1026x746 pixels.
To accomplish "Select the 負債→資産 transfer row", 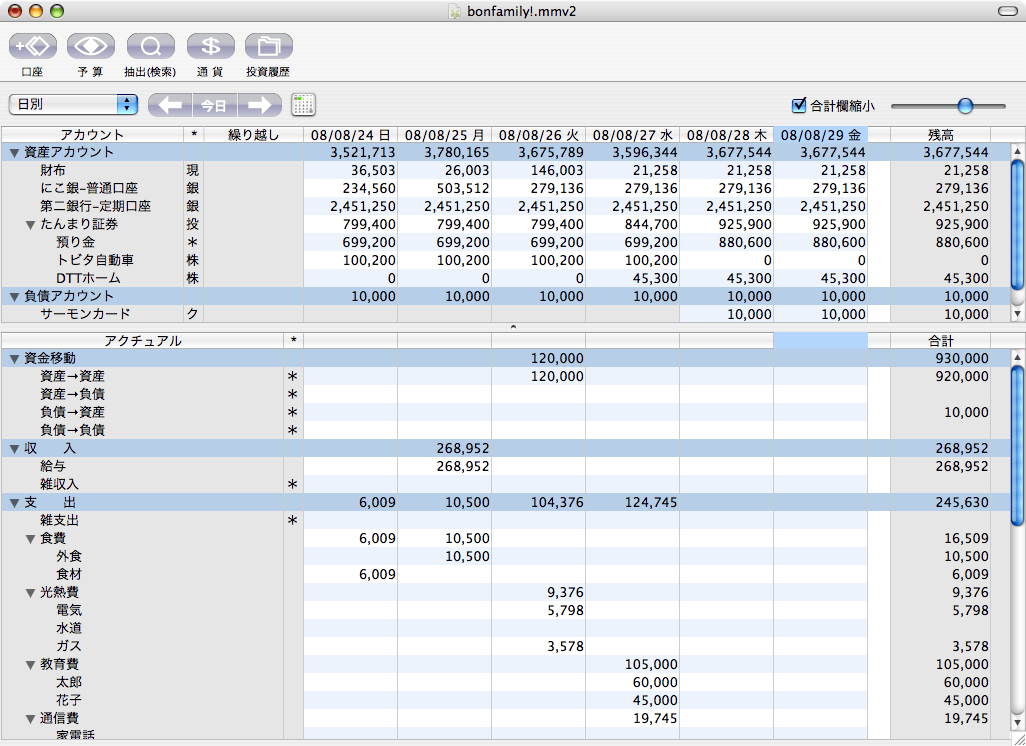I will pyautogui.click(x=504, y=412).
